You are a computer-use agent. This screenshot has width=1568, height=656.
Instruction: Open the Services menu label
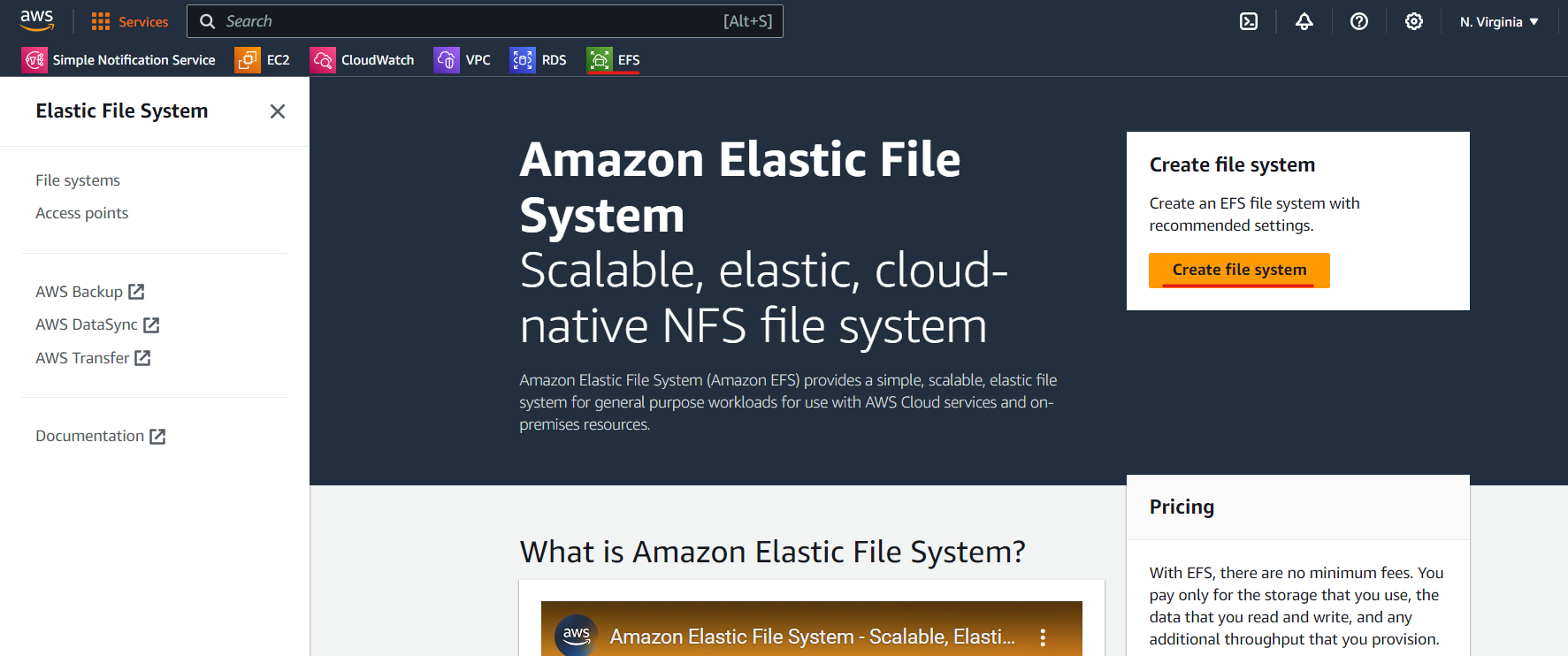point(143,22)
